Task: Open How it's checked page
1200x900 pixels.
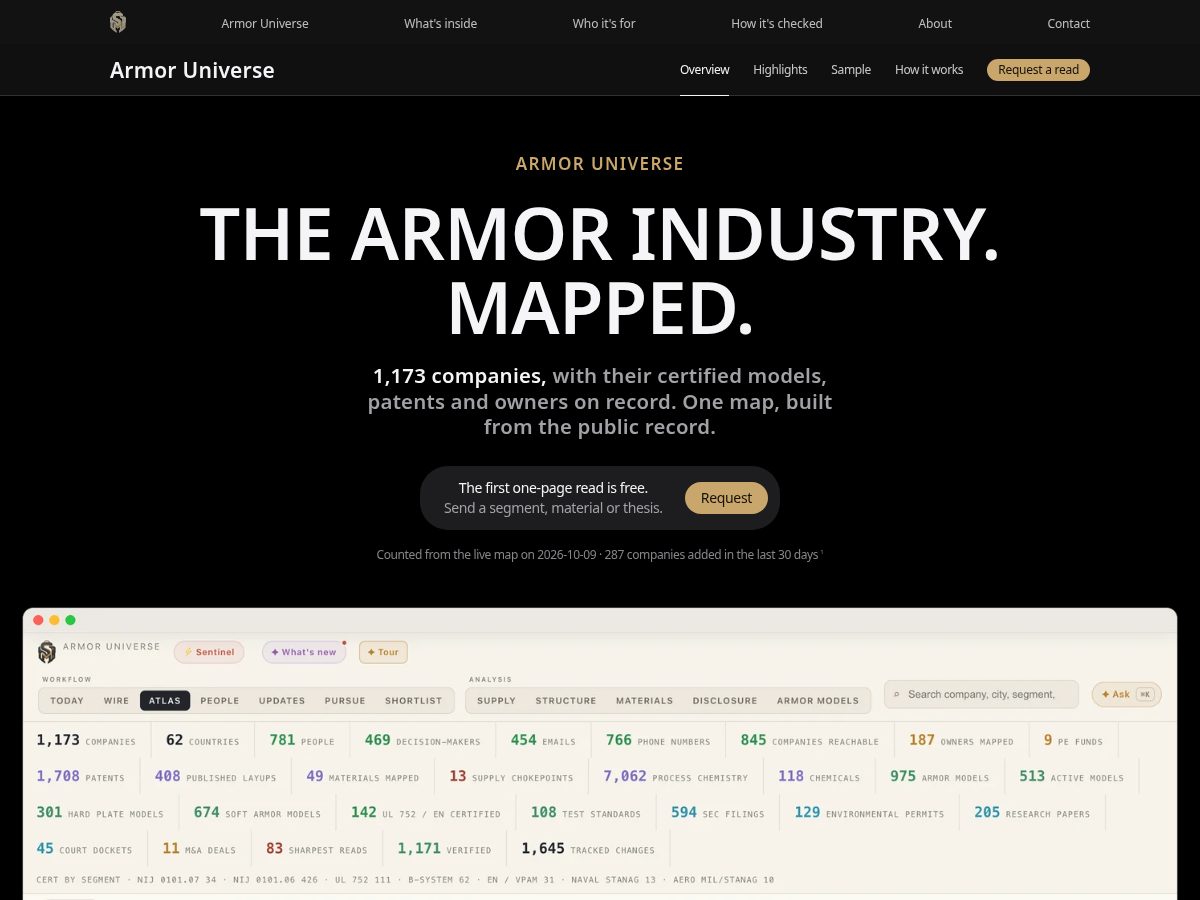Action: point(777,23)
